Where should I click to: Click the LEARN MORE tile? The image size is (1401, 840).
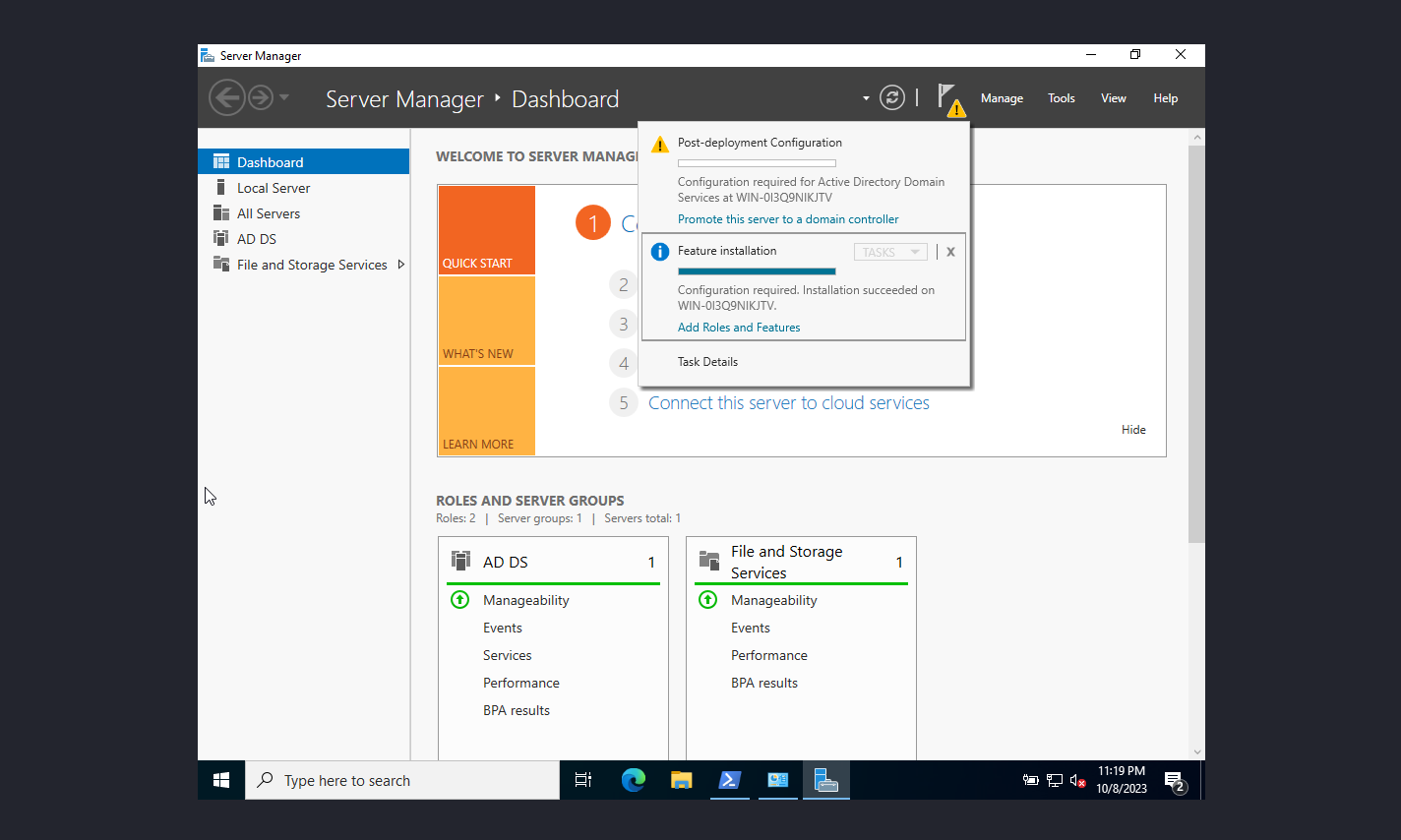[486, 411]
